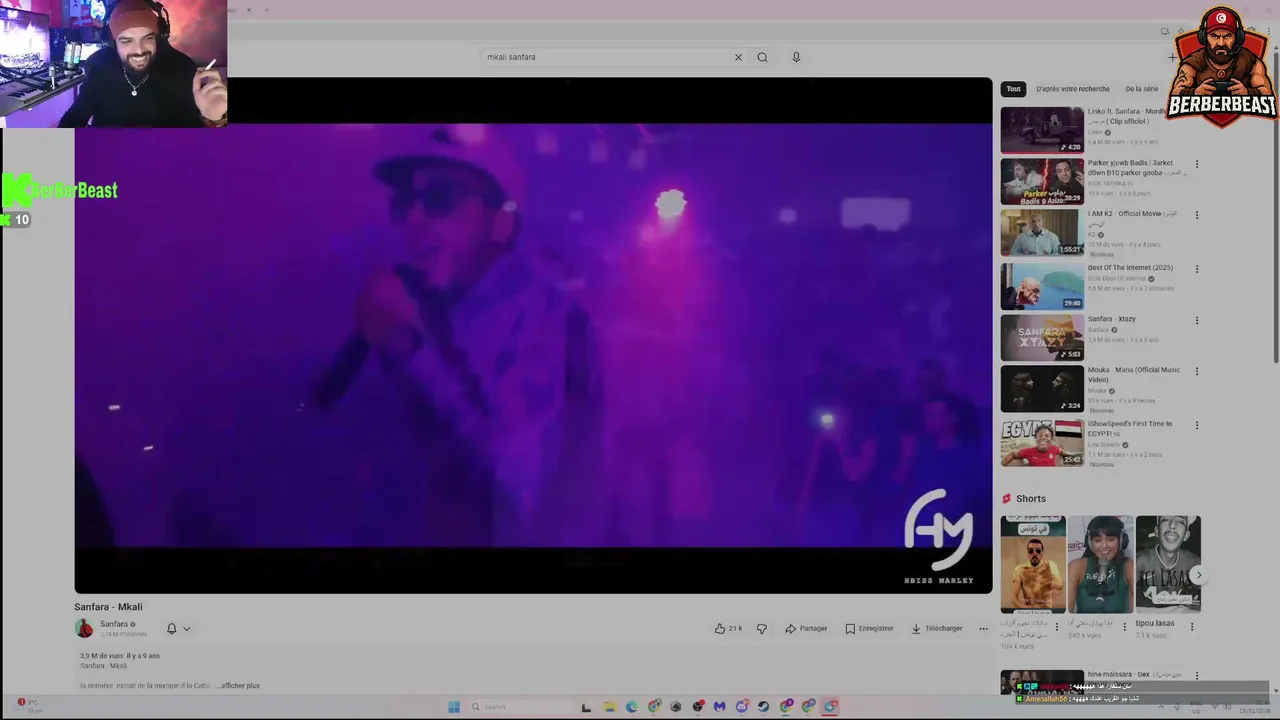Open Mouka - Maria music video thumbnail
The image size is (1280, 720).
[x=1042, y=389]
